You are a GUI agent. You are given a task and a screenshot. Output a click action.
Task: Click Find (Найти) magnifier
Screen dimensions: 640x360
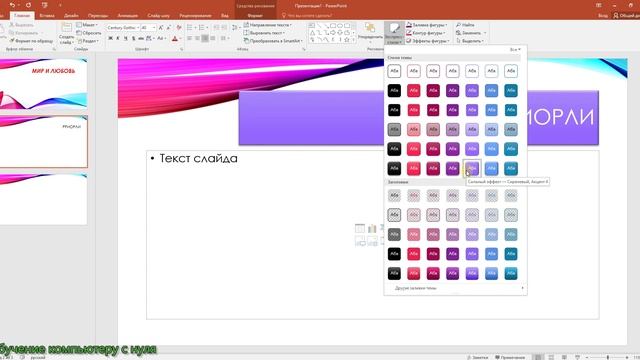[465, 25]
